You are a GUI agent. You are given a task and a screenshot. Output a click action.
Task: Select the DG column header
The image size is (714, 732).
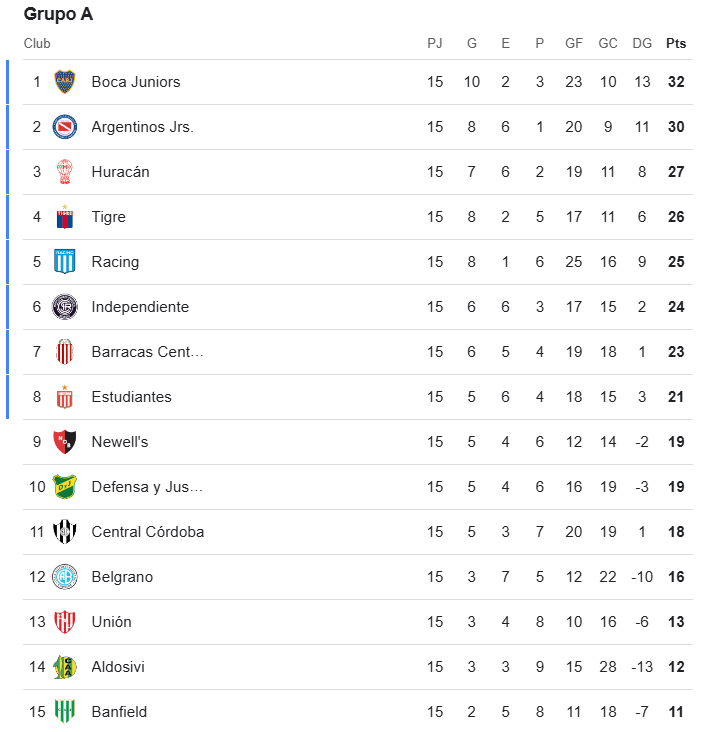click(x=642, y=43)
